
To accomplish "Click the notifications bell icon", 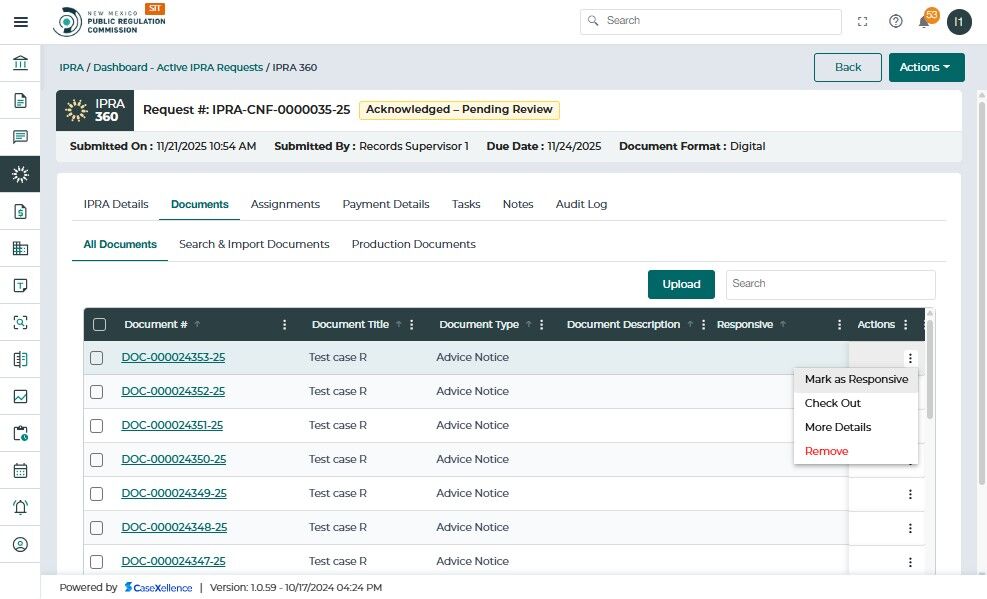I will (925, 21).
